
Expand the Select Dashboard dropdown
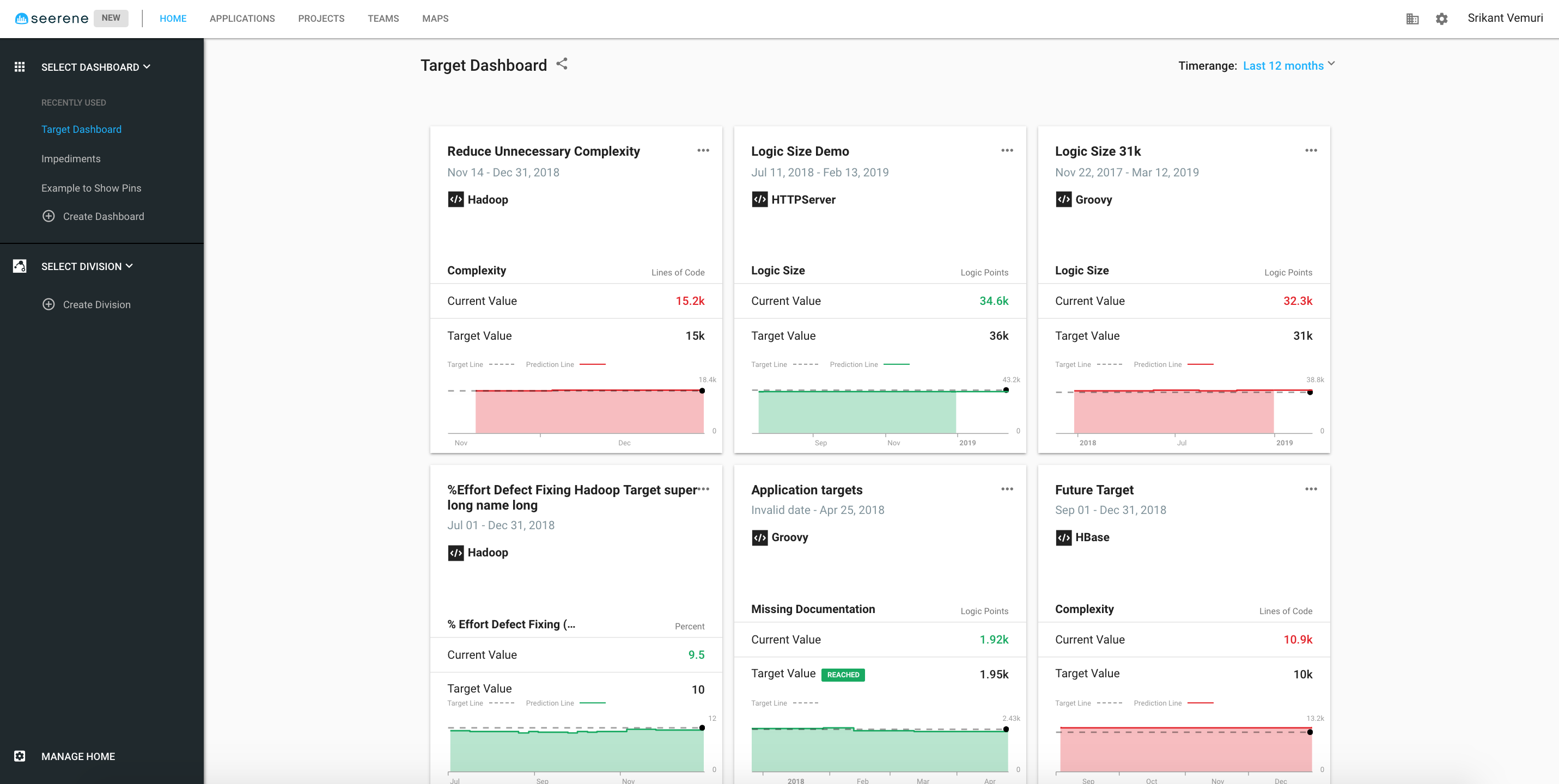click(x=96, y=67)
